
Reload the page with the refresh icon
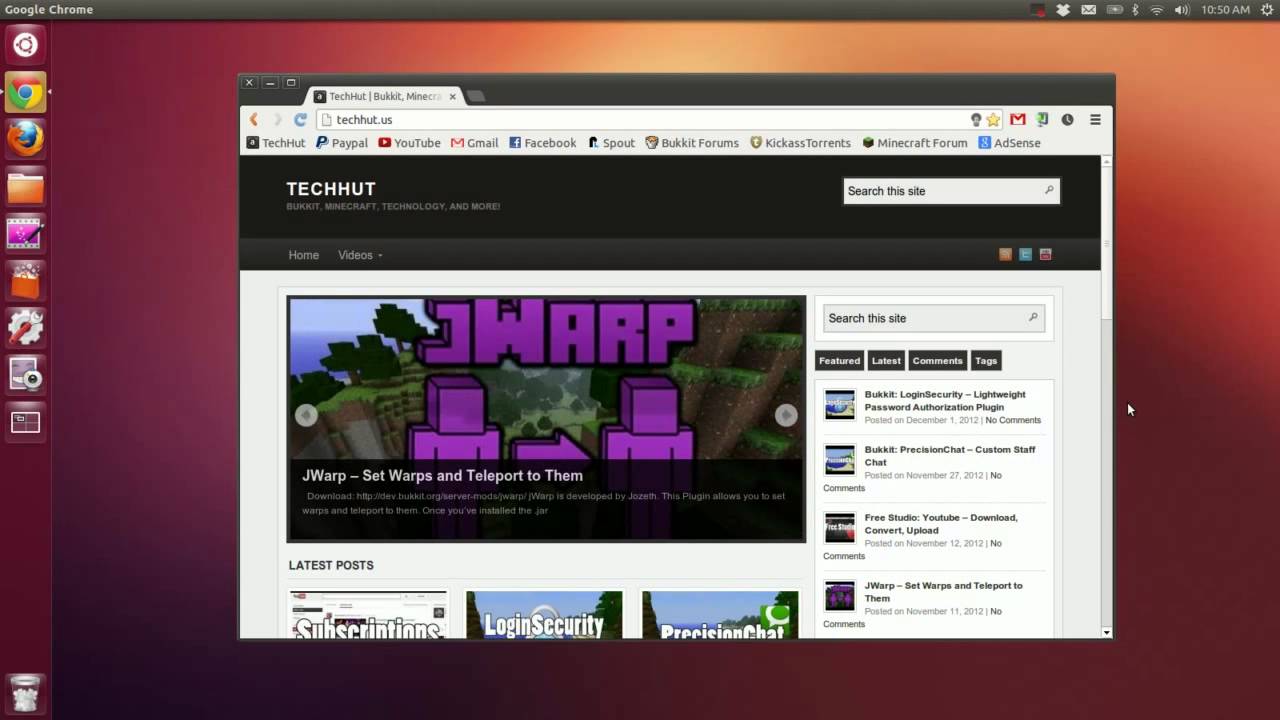(300, 119)
